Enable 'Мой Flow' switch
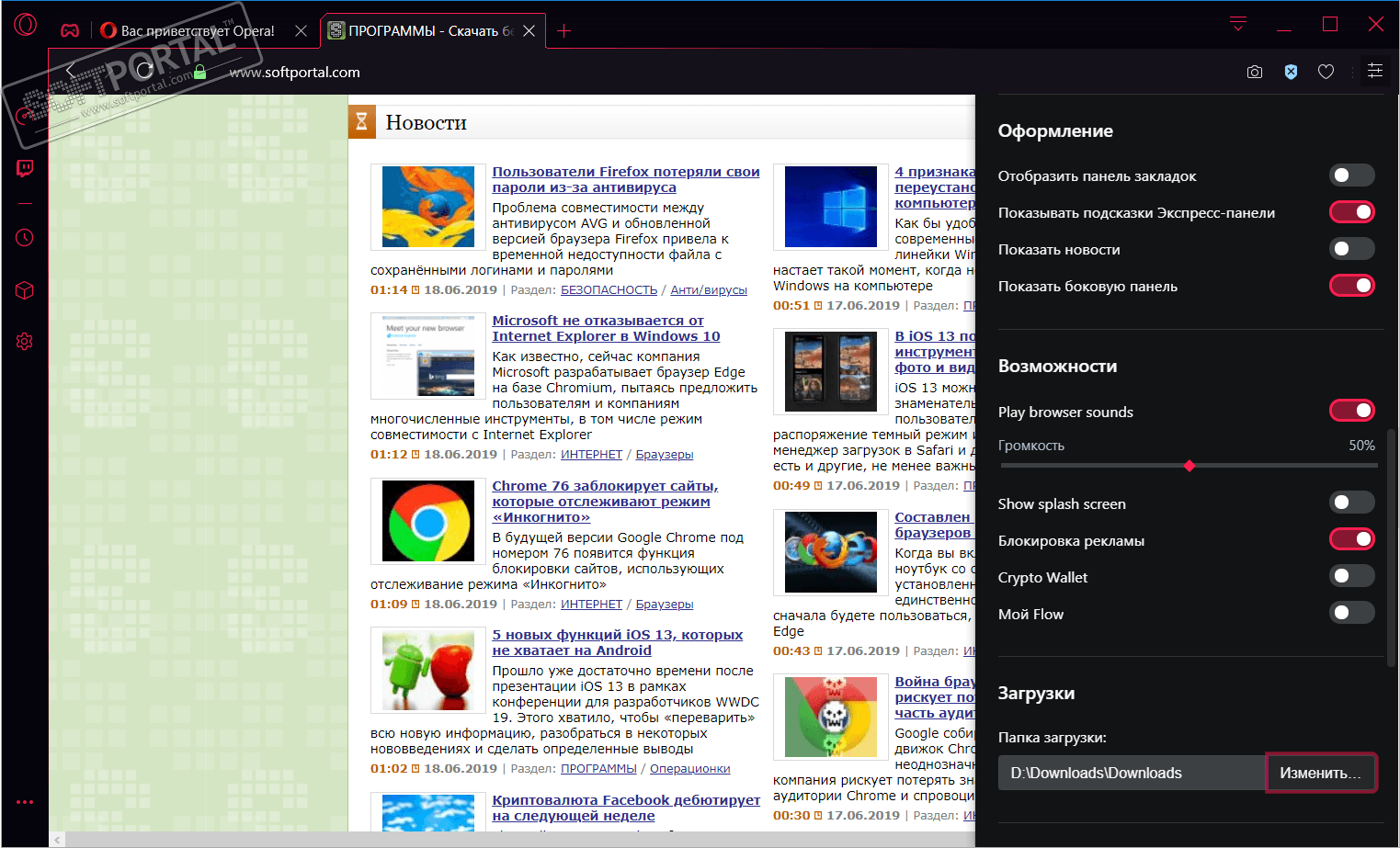Image resolution: width=1400 pixels, height=848 pixels. tap(1351, 613)
